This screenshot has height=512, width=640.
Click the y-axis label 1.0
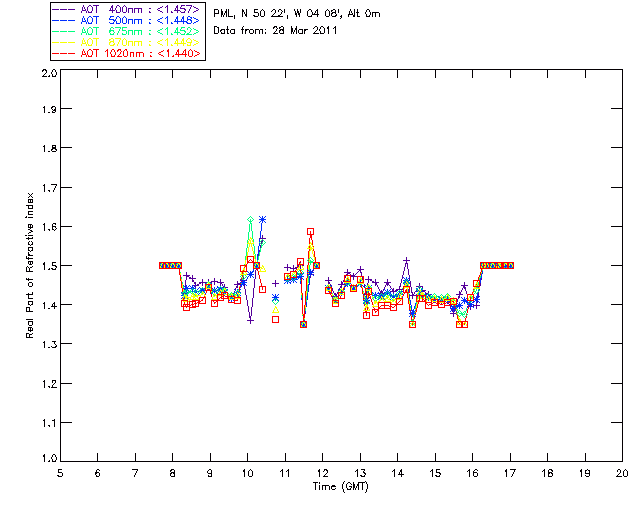pyautogui.click(x=49, y=458)
